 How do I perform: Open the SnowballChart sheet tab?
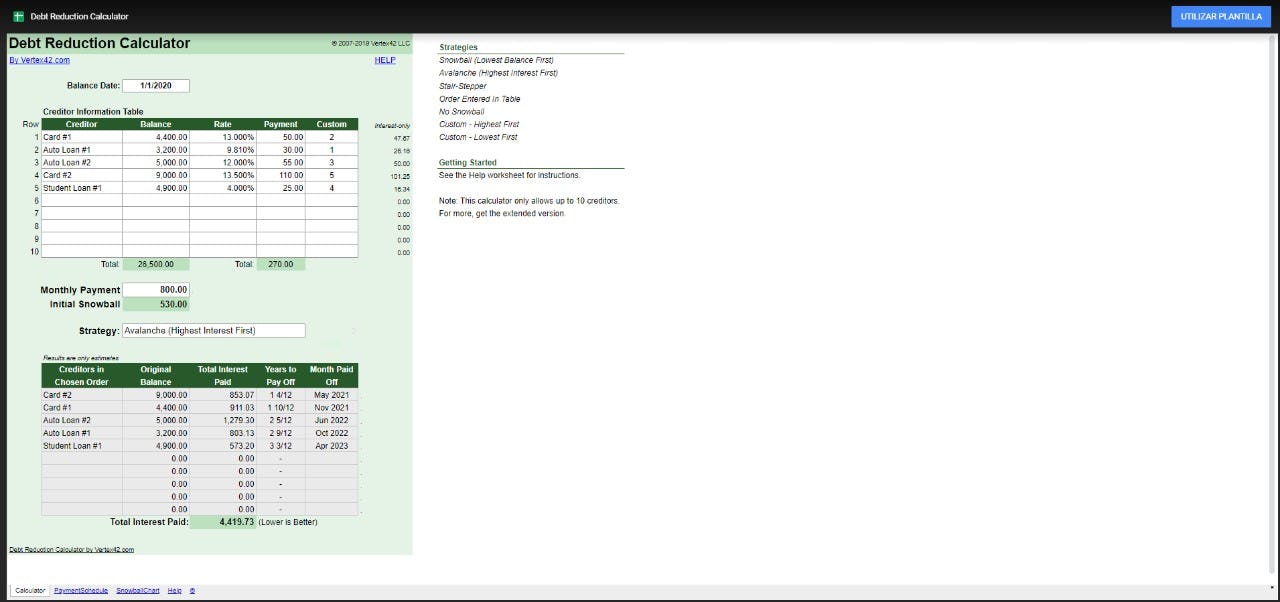tap(137, 590)
